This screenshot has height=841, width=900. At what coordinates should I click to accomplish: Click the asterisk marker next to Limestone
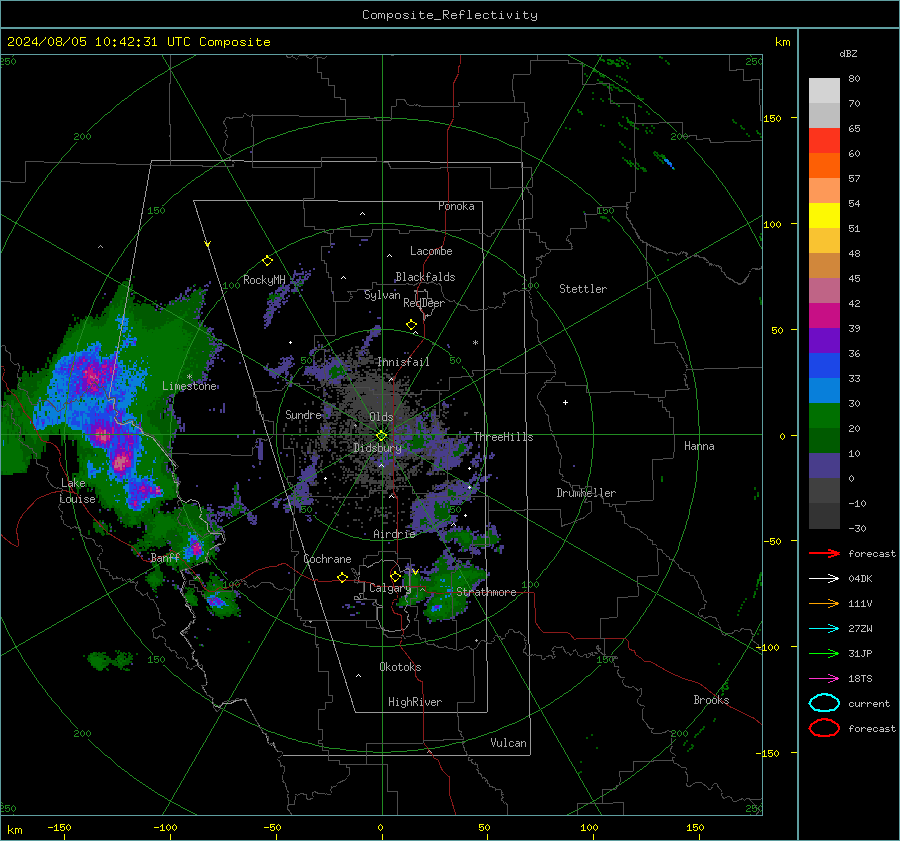[x=189, y=377]
